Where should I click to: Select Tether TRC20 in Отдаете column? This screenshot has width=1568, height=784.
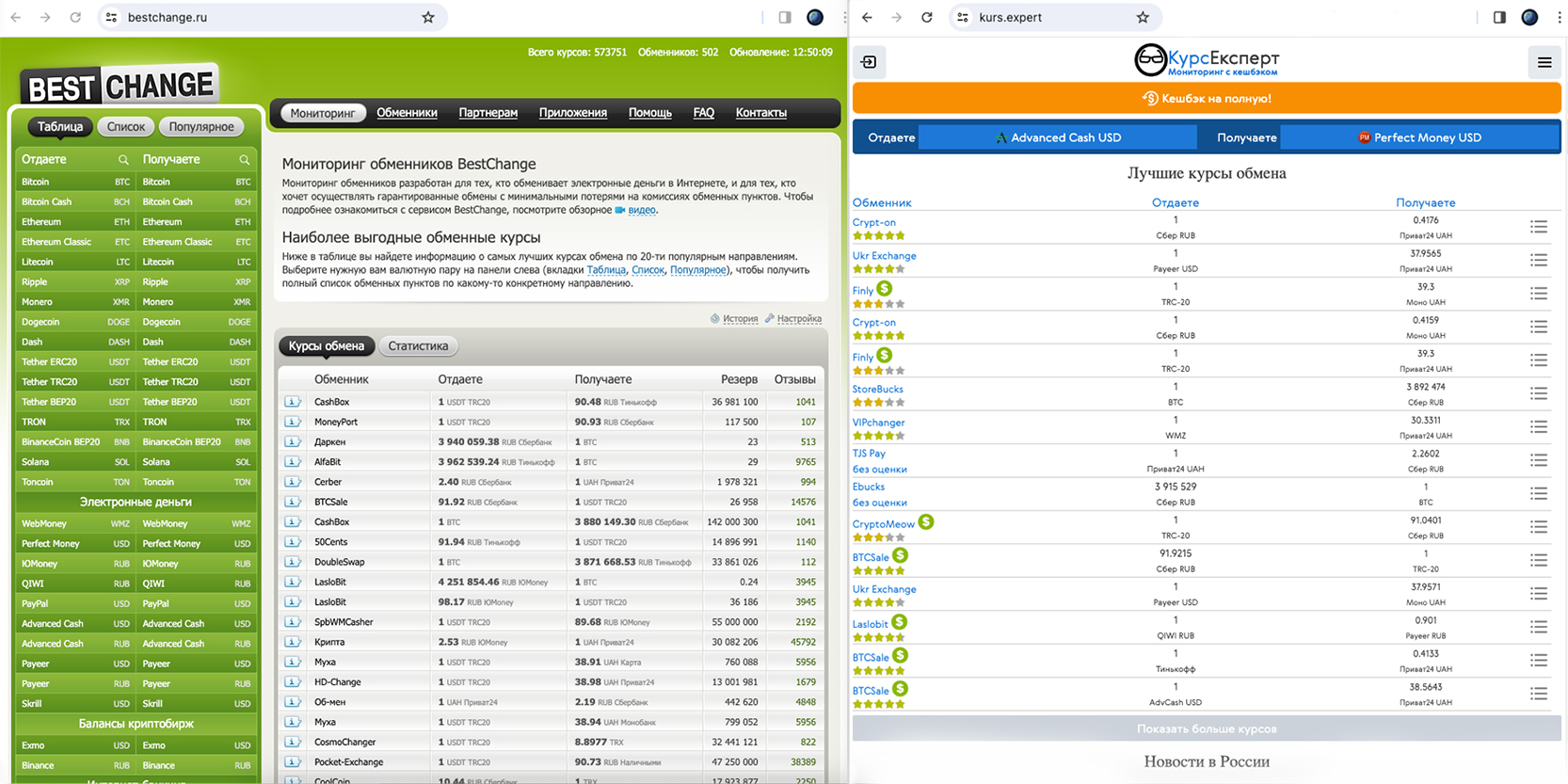pyautogui.click(x=75, y=382)
